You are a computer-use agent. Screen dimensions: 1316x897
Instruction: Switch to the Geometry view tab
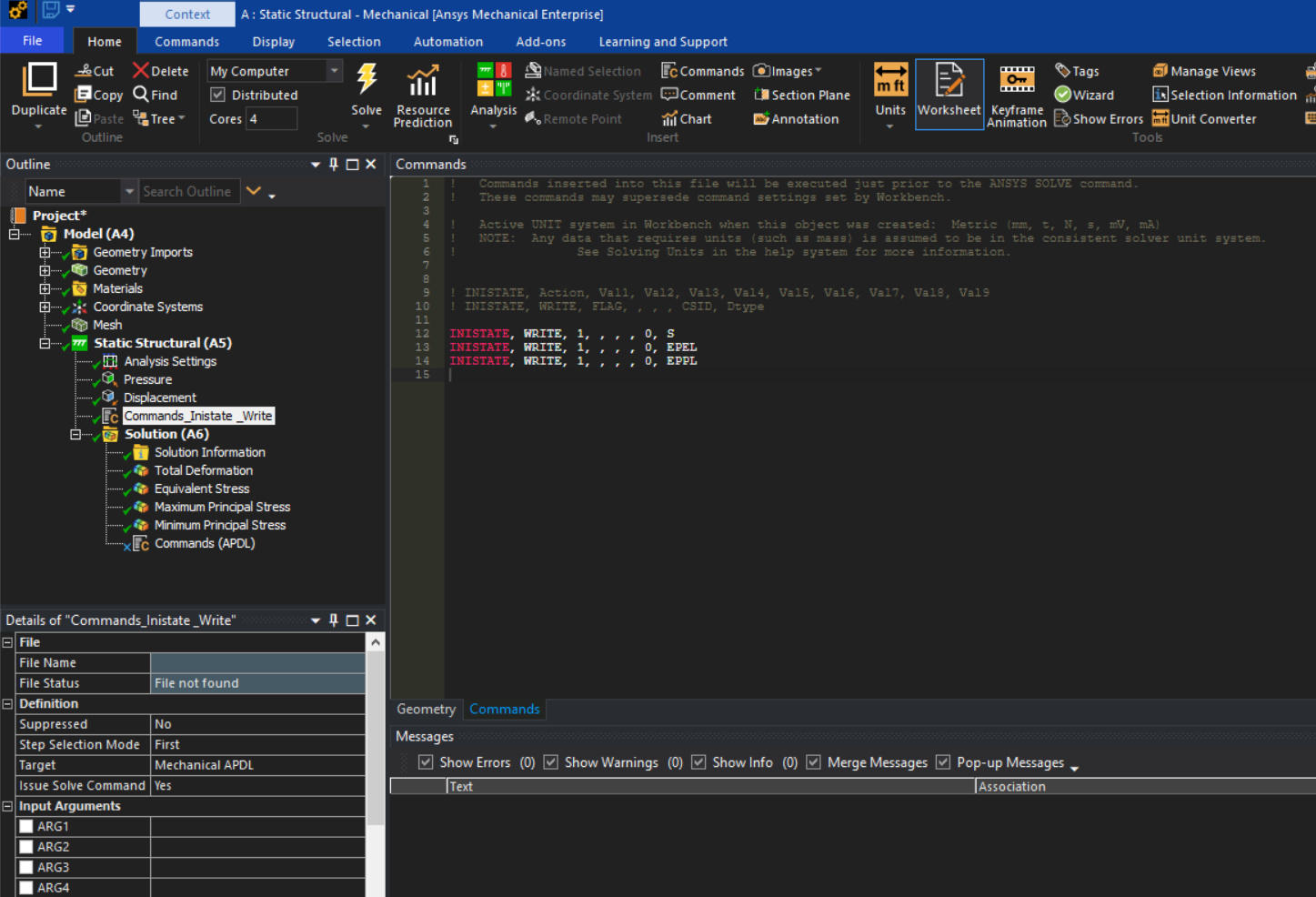pos(426,709)
